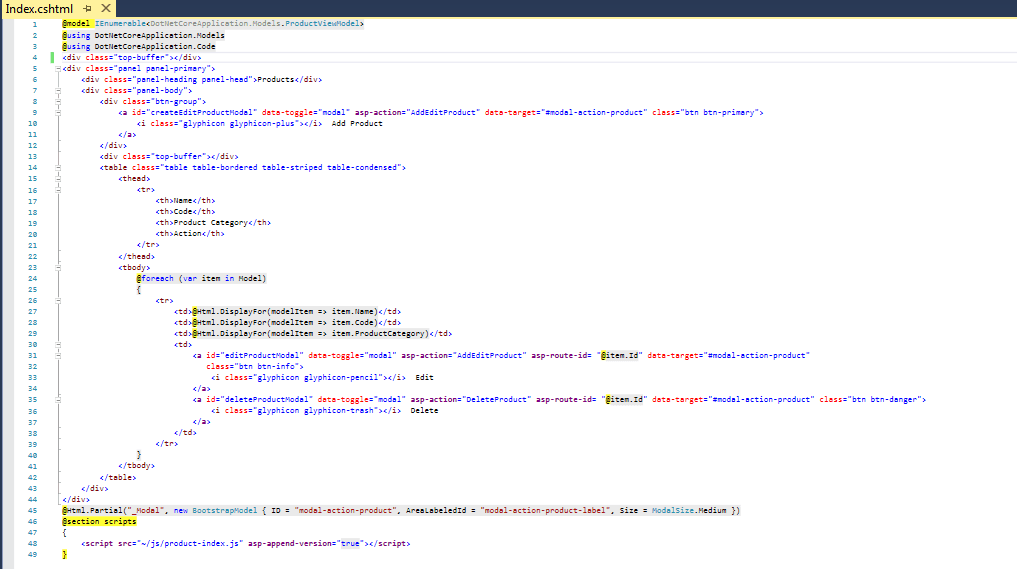Click item.Name in the DisplayFor call
This screenshot has height=569, width=1017.
[353, 311]
